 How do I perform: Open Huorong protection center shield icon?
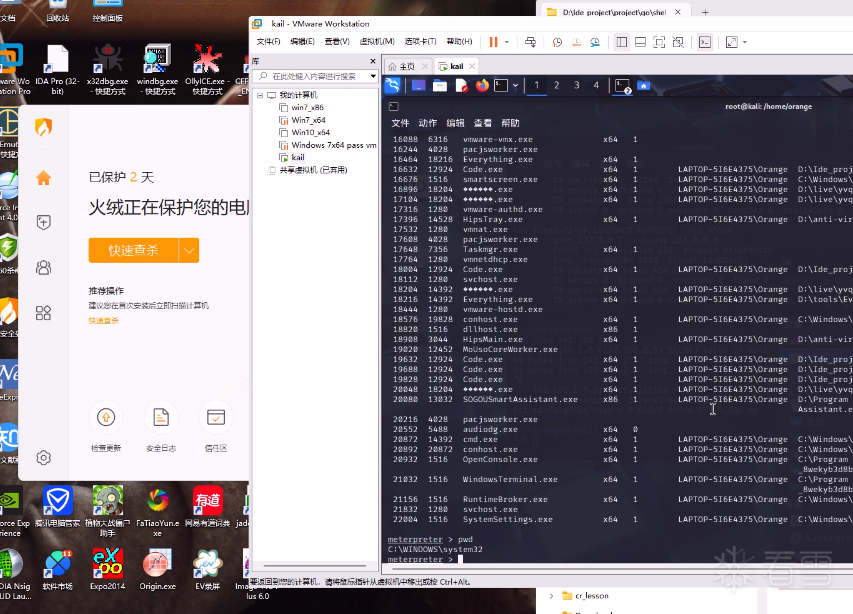tap(44, 222)
